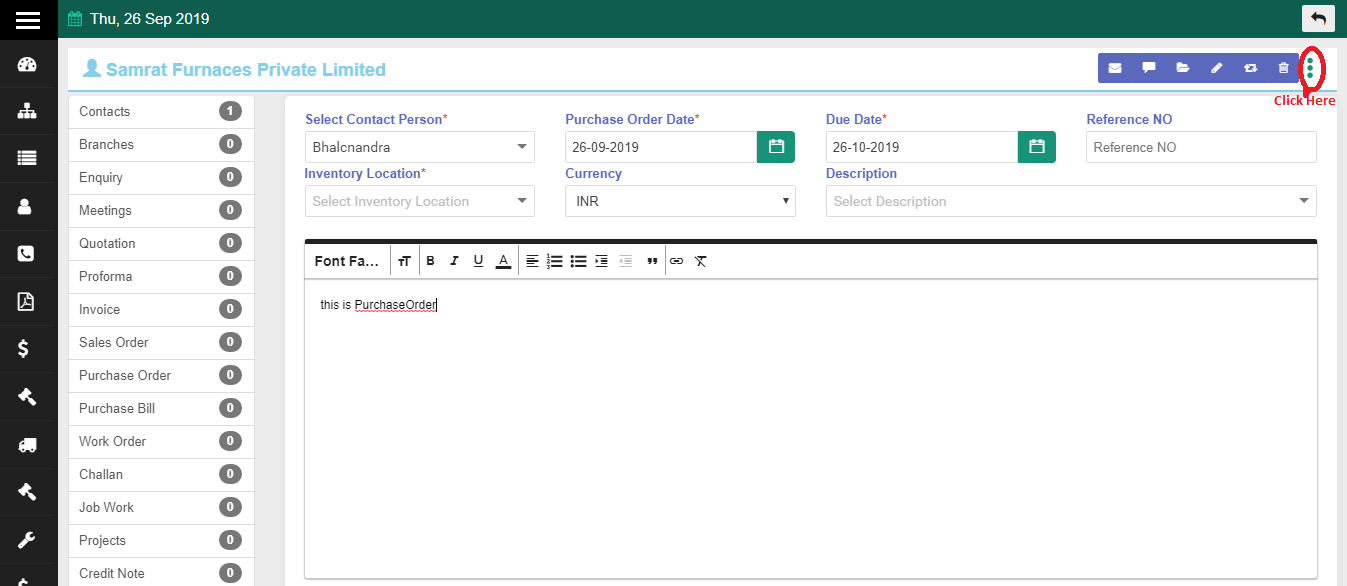Click the organization hierarchy sidebar icon
1347x586 pixels.
coord(27,112)
